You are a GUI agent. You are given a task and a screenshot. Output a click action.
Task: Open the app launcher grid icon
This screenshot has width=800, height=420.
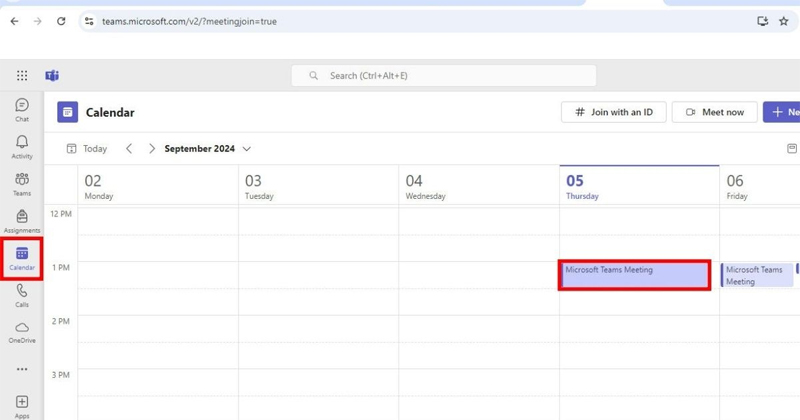(22, 76)
